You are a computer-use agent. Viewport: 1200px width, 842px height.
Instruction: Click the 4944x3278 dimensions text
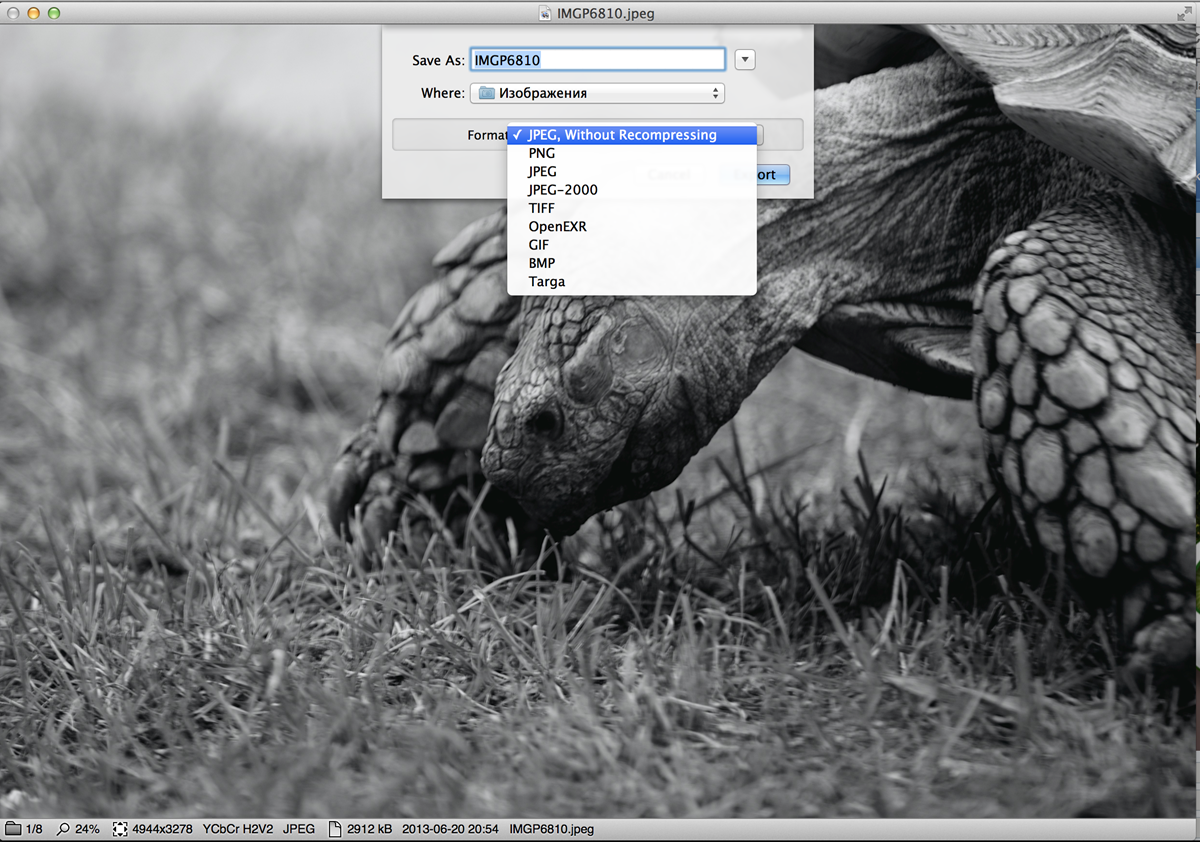click(163, 829)
